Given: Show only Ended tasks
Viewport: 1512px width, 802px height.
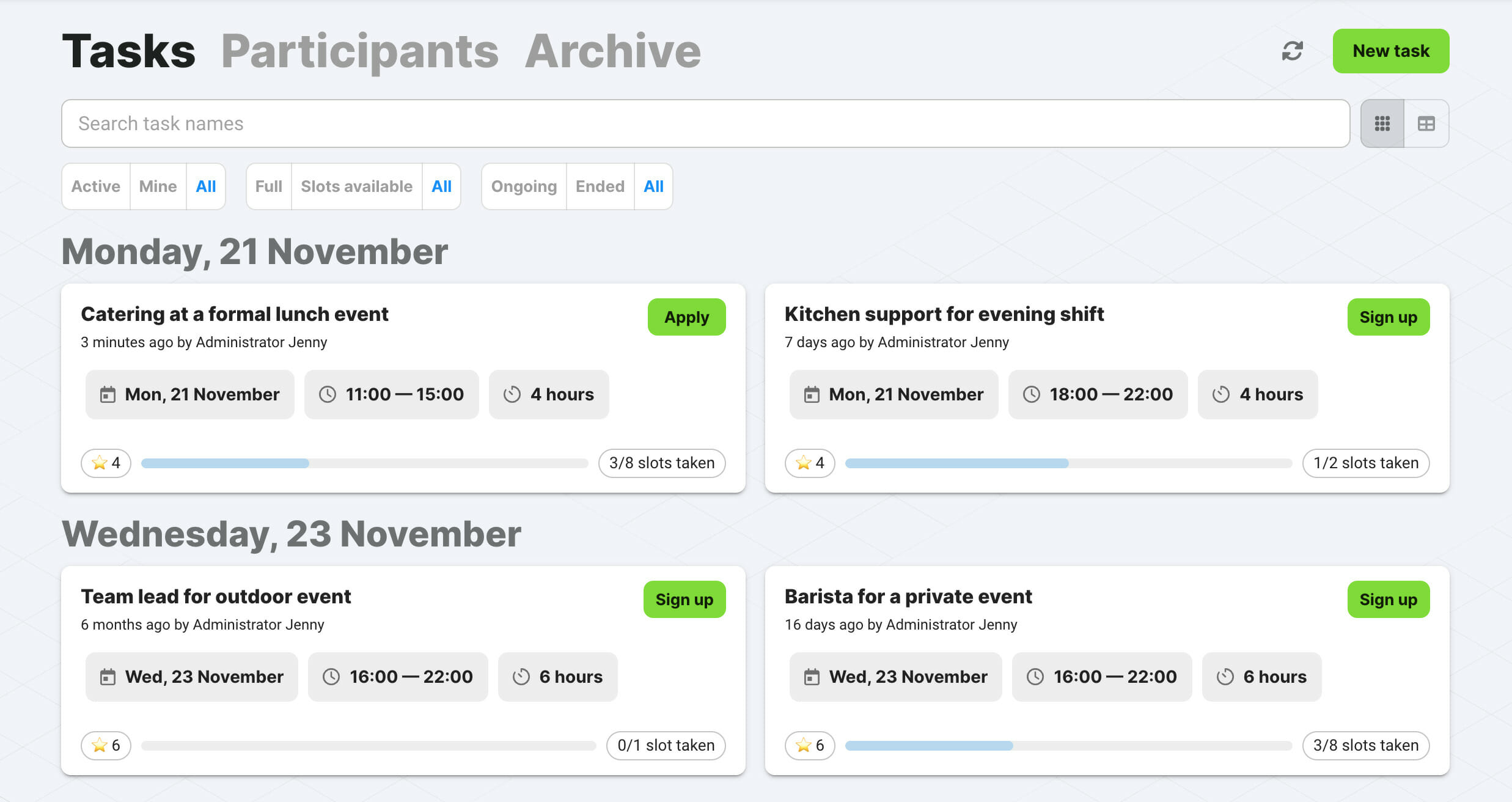Looking at the screenshot, I should [600, 186].
